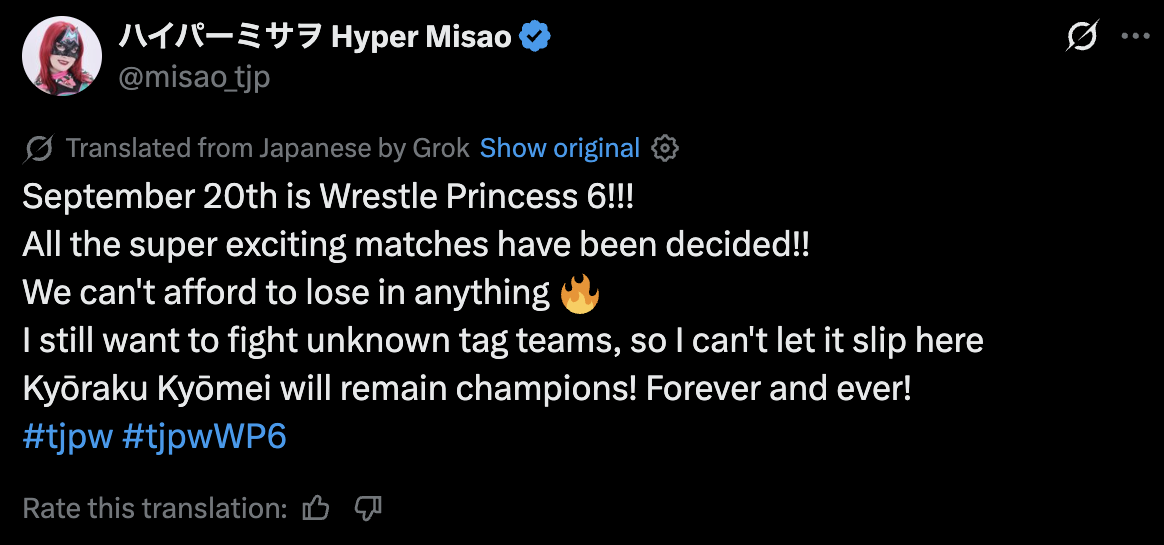Rate the translation with thumbs down

pos(368,508)
